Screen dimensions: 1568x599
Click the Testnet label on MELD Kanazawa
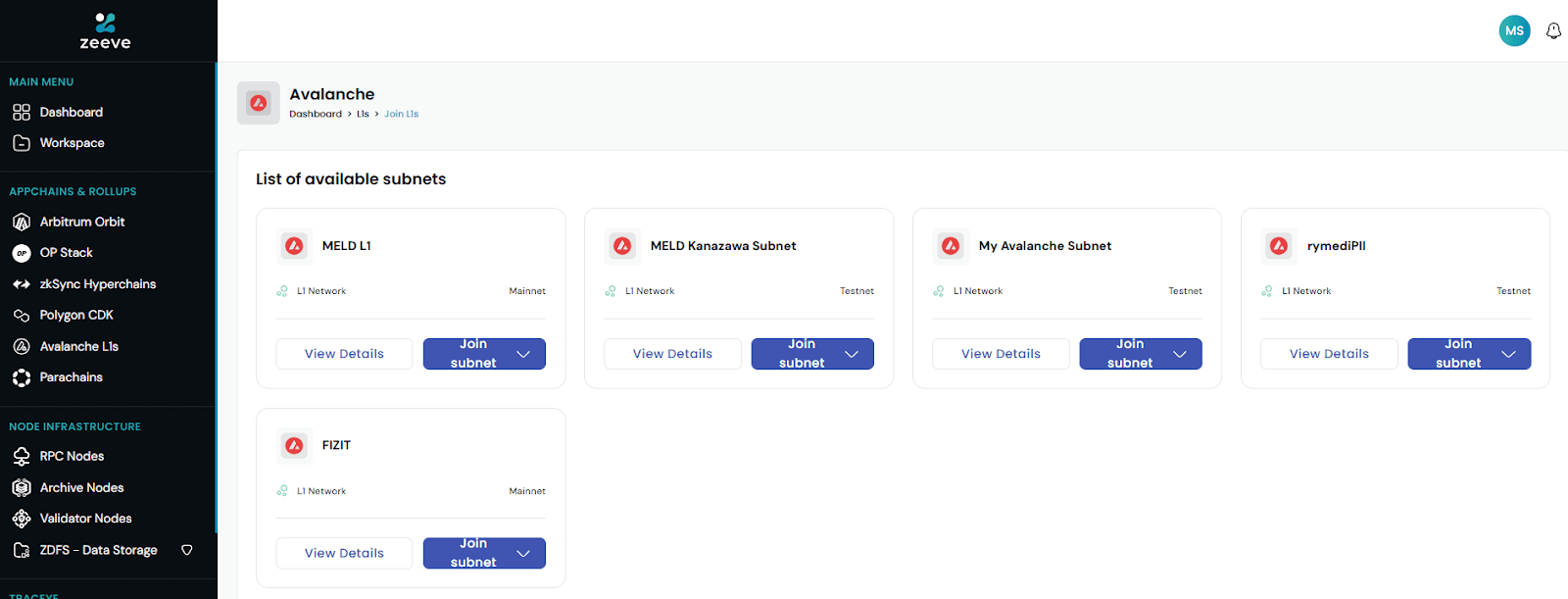coord(857,291)
